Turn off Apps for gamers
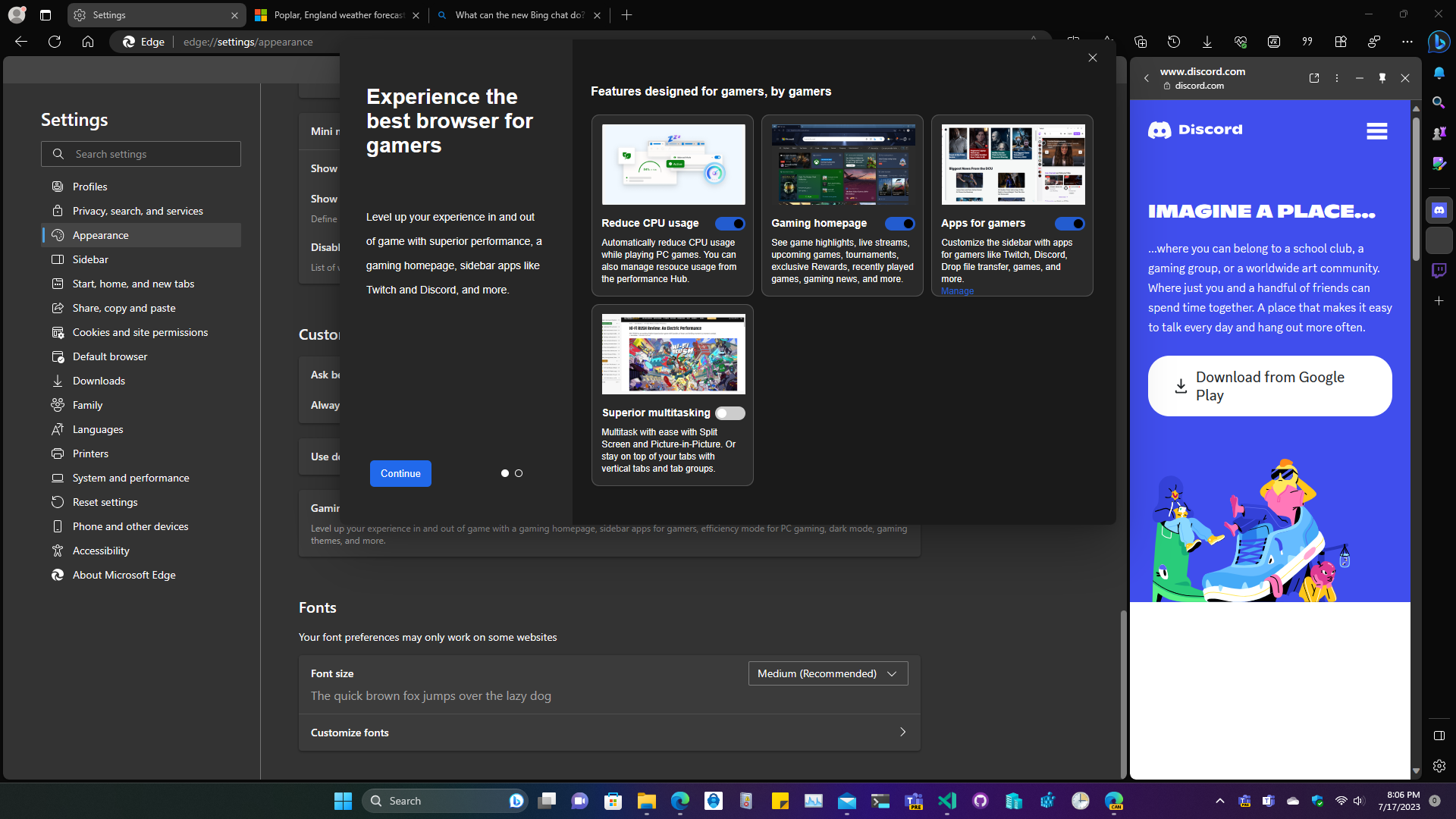1456x819 pixels. (1069, 223)
